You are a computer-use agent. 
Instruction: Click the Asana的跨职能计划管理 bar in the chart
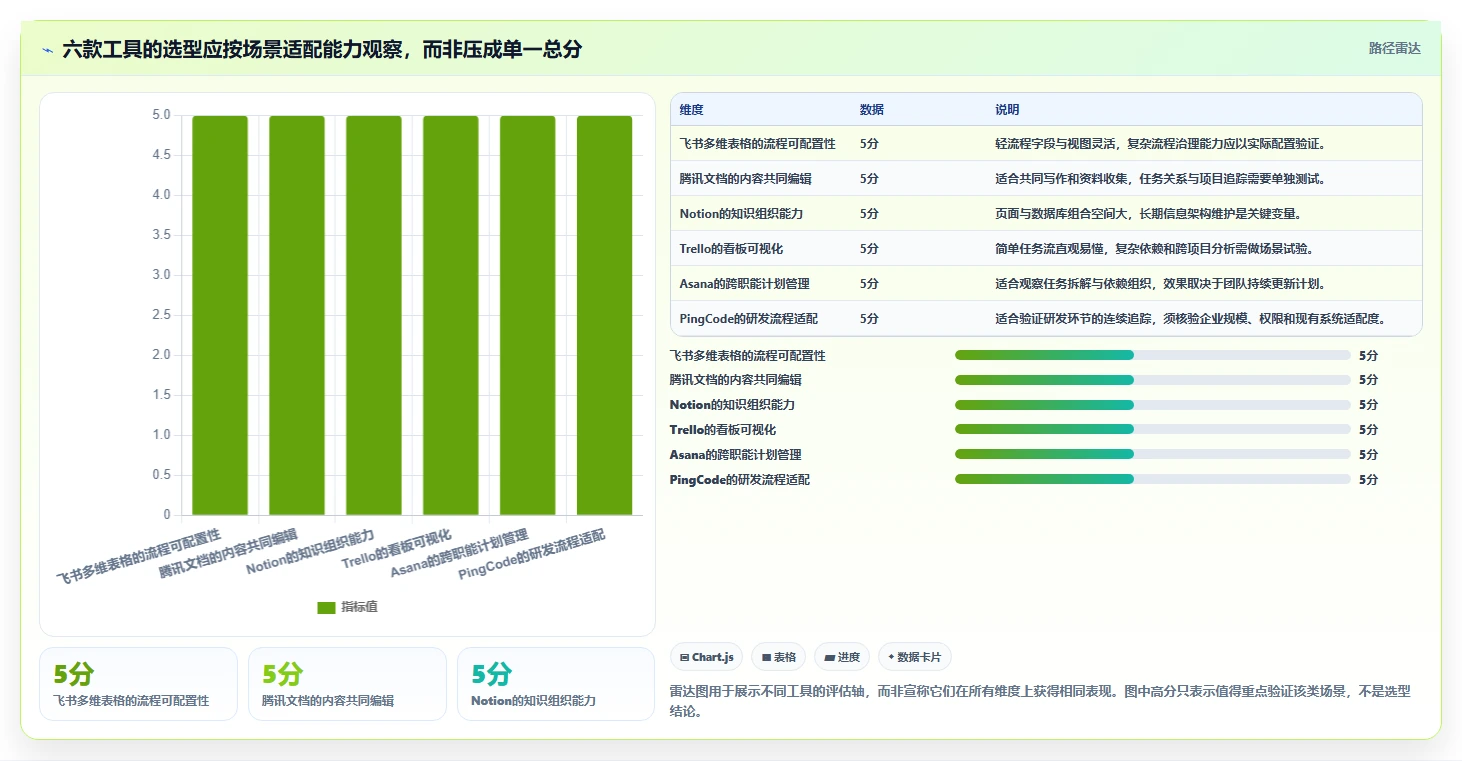(x=527, y=315)
